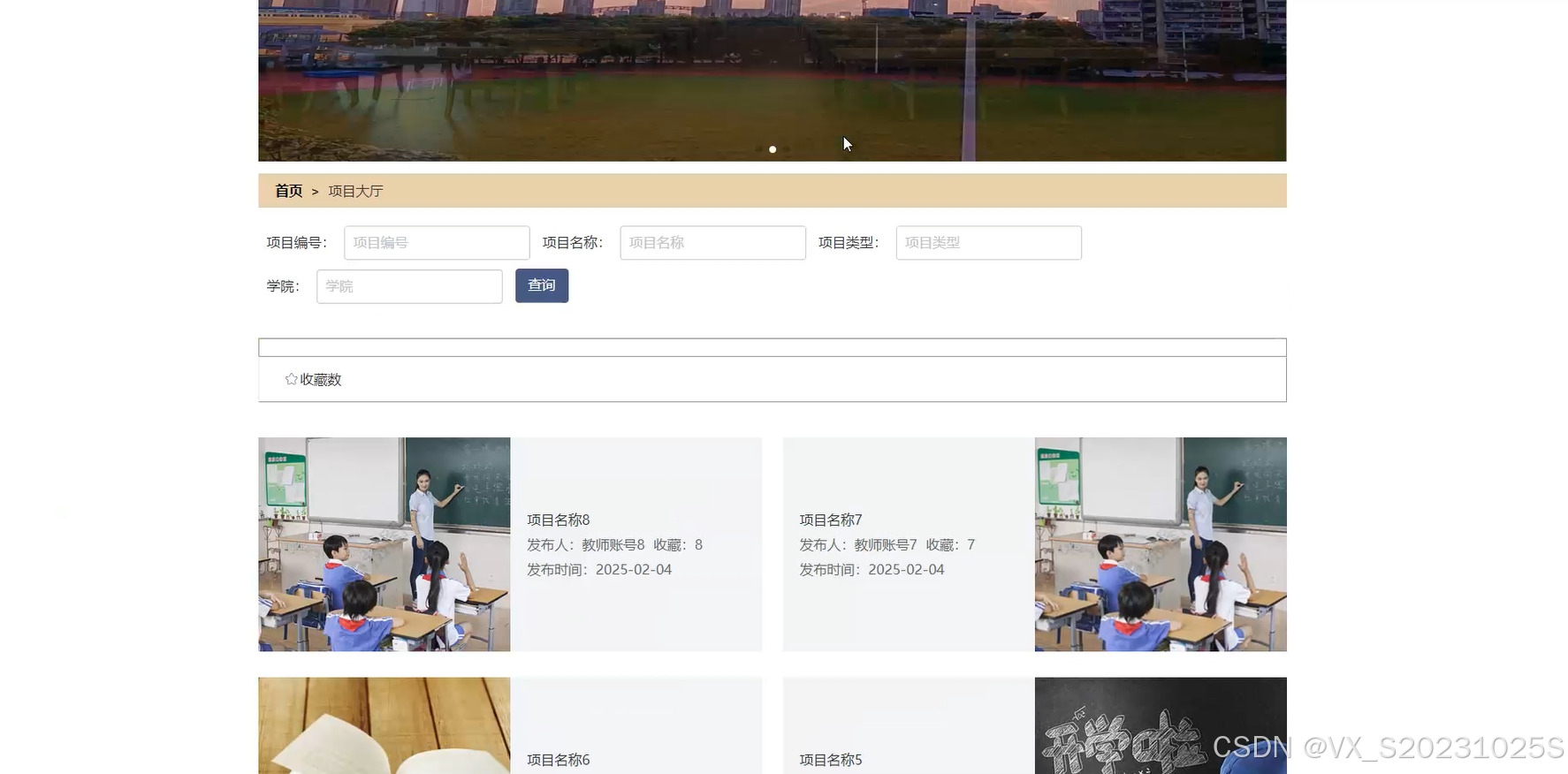The image size is (1568, 774).
Task: Open the 项目名称5 chalkboard thumbnail
Action: tap(1161, 725)
